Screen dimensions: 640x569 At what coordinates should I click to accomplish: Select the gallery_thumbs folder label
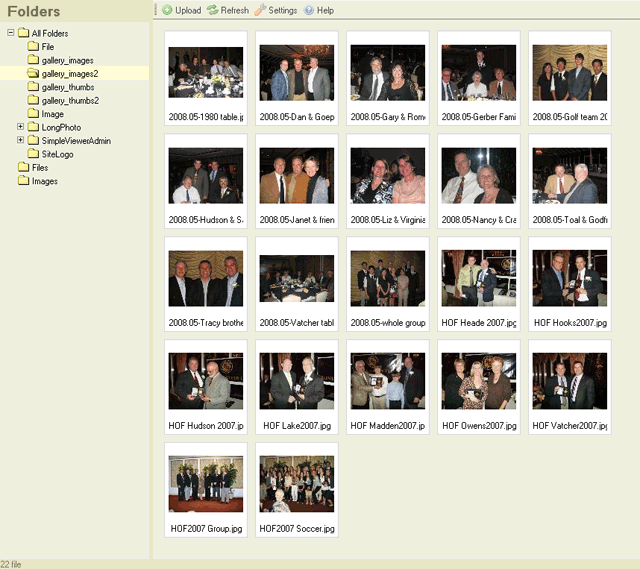[x=68, y=87]
